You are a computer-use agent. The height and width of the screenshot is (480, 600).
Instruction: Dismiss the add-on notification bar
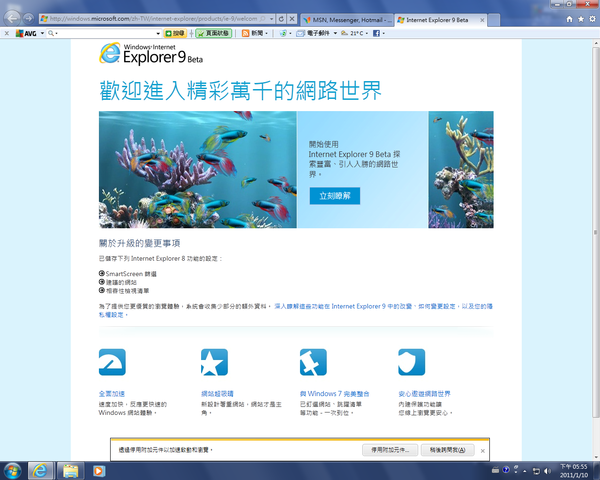tap(483, 451)
